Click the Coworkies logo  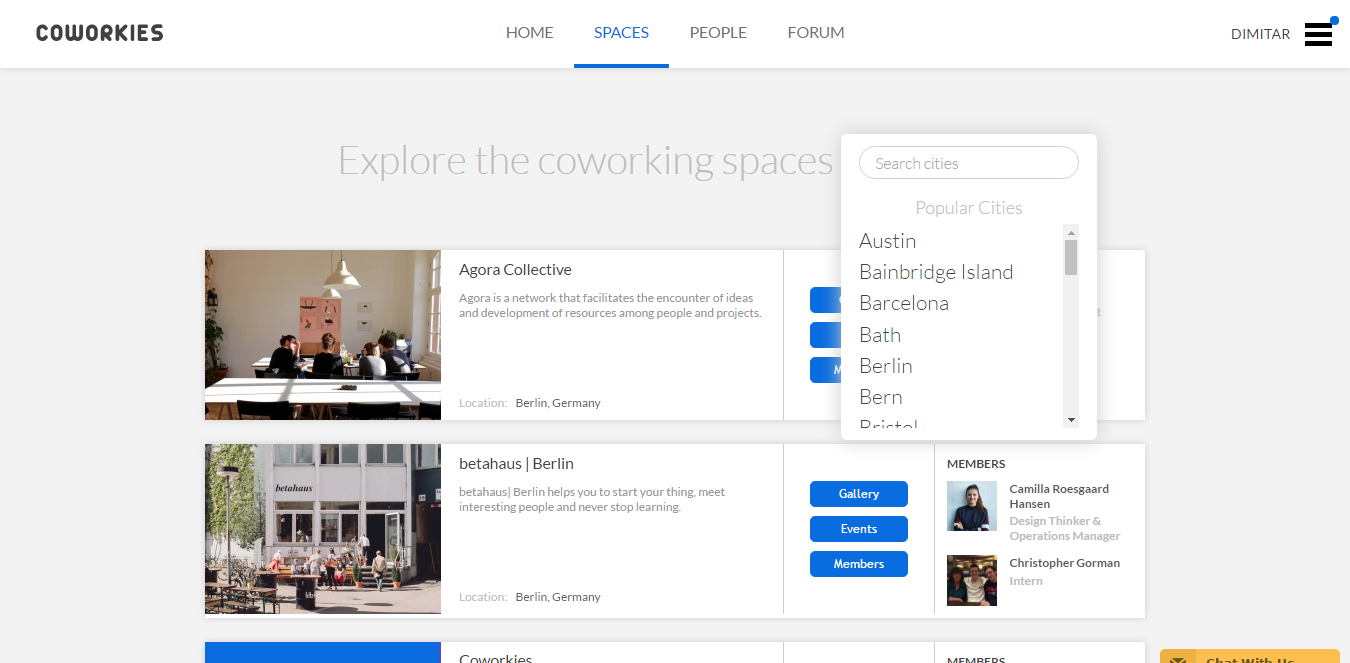(x=99, y=32)
